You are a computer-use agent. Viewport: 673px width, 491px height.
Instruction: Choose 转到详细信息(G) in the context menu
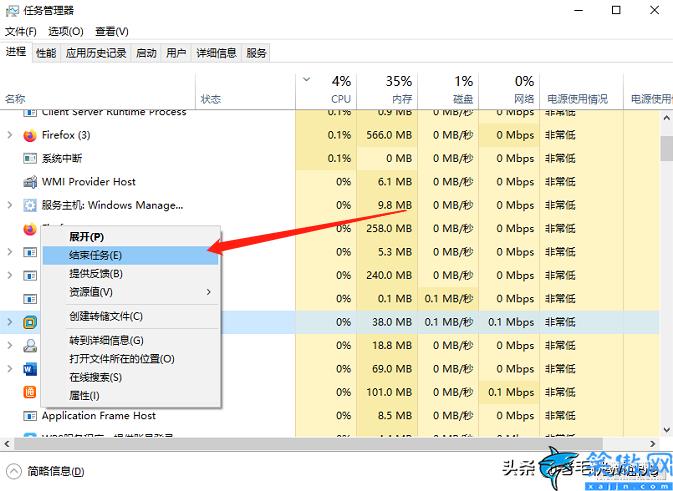[x=130, y=341]
